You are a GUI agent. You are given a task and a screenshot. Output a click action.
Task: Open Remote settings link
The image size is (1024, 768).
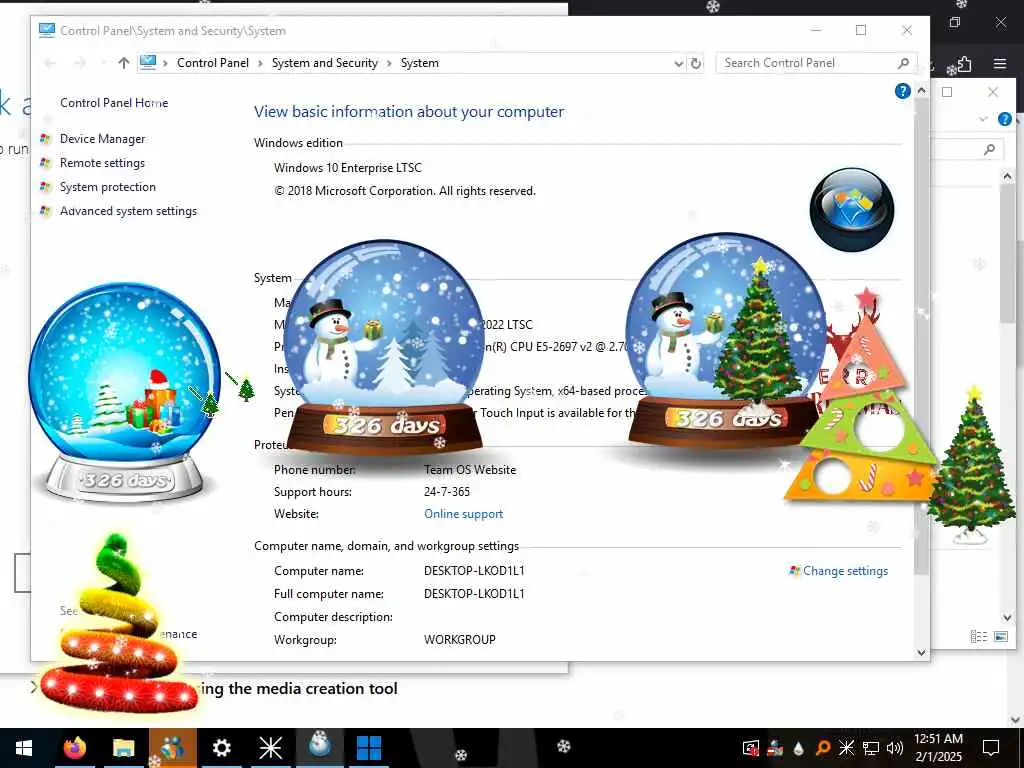(x=103, y=163)
